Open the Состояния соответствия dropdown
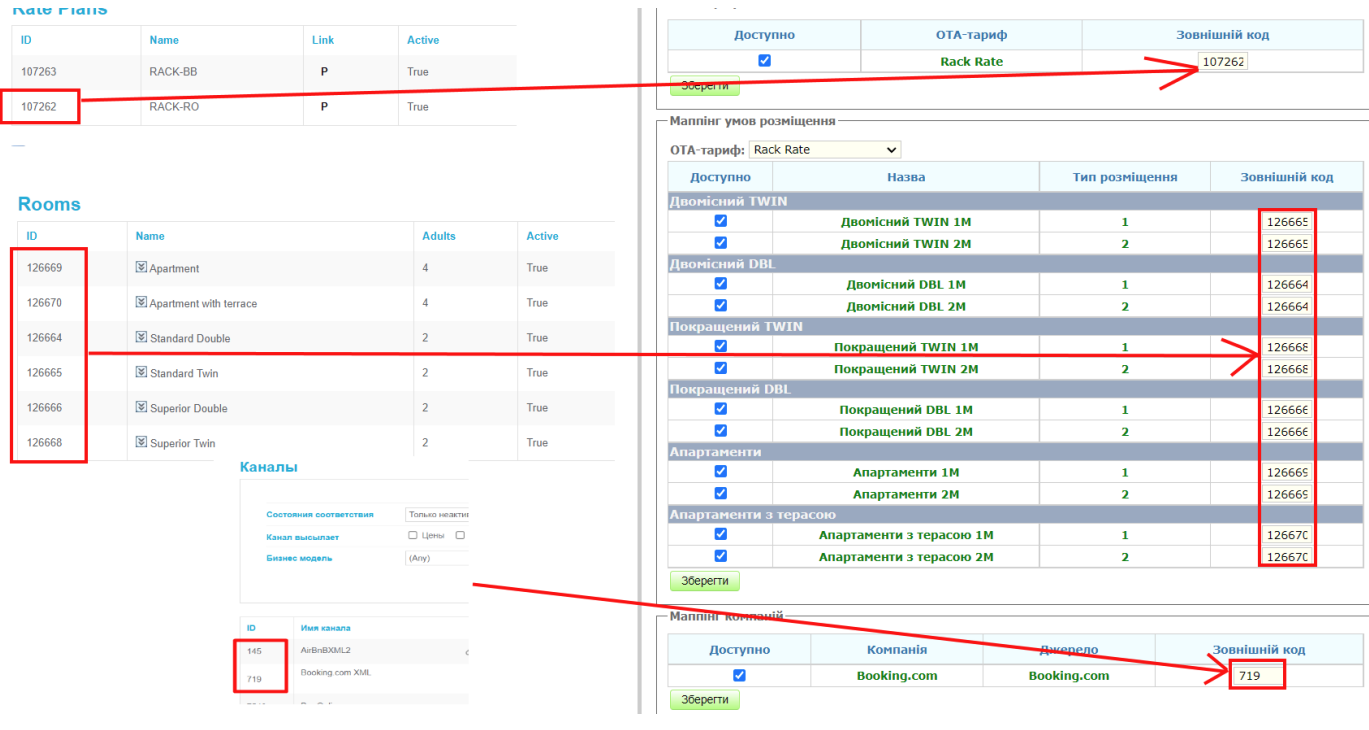This screenshot has width=1369, height=730. click(x=437, y=514)
